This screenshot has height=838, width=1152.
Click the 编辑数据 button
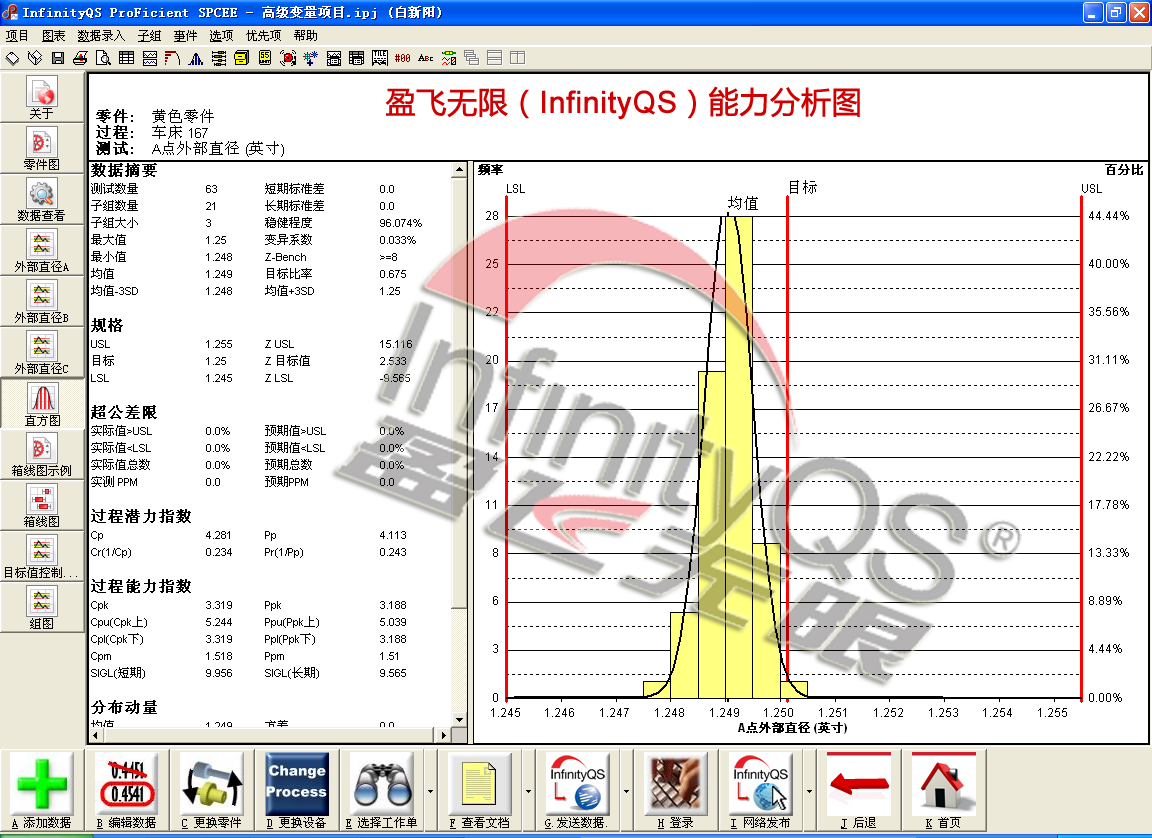coord(126,790)
